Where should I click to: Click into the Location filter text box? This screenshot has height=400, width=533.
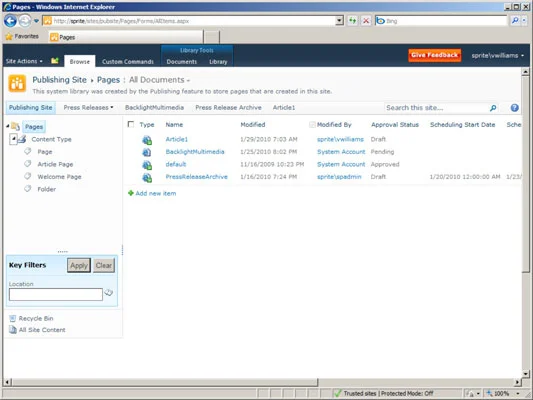tap(56, 294)
